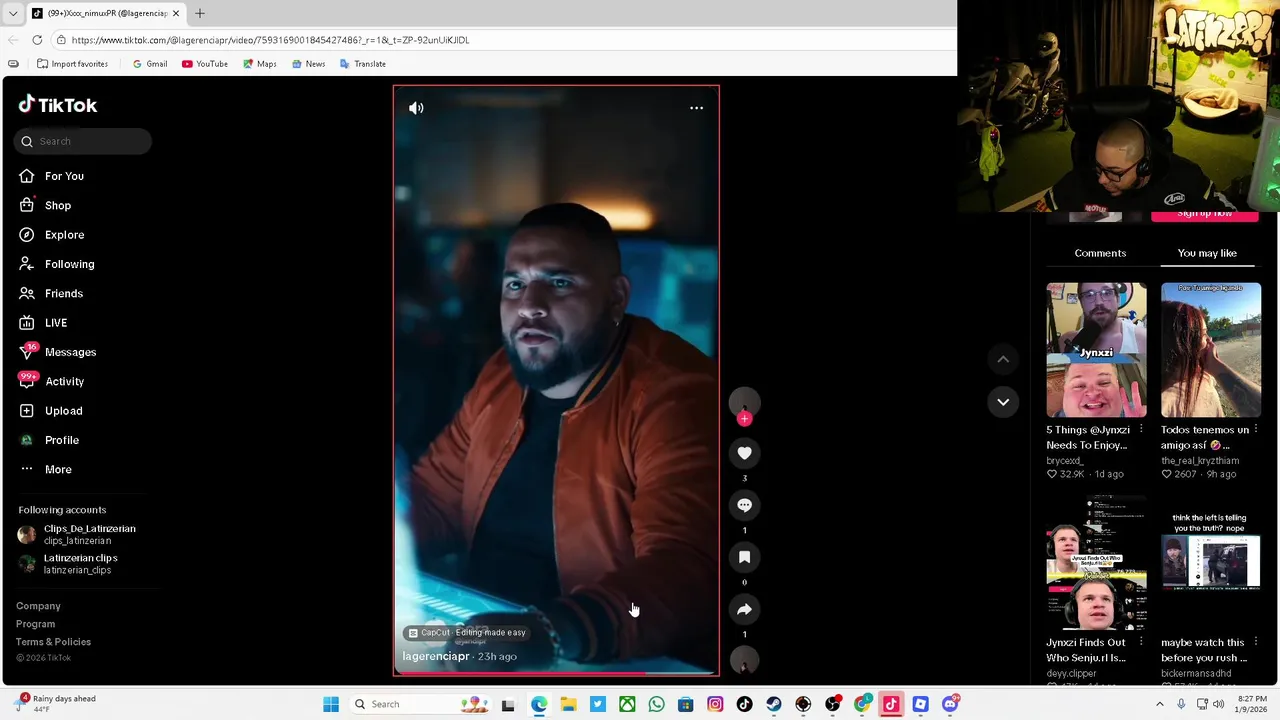Open the Gmail bookmark
Screen dimensions: 1280x720
pyautogui.click(x=150, y=64)
